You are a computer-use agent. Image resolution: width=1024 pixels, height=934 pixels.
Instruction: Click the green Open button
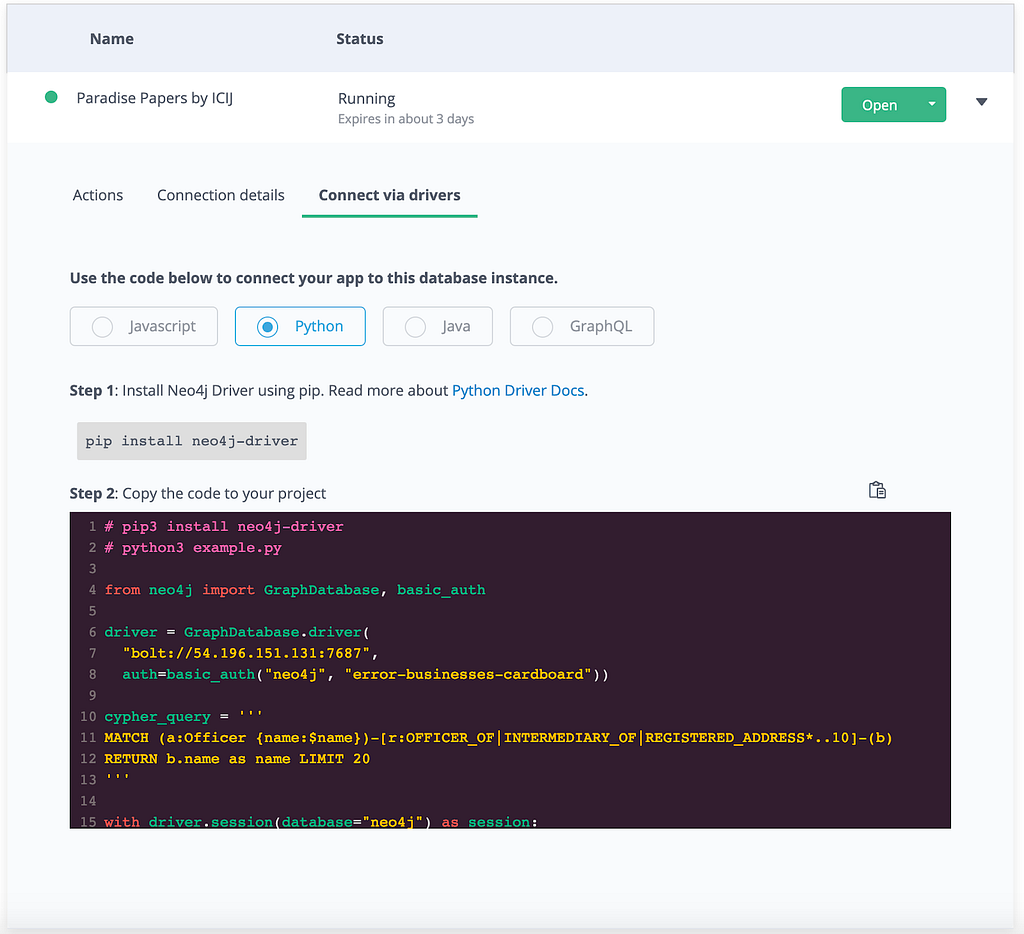[x=880, y=105]
